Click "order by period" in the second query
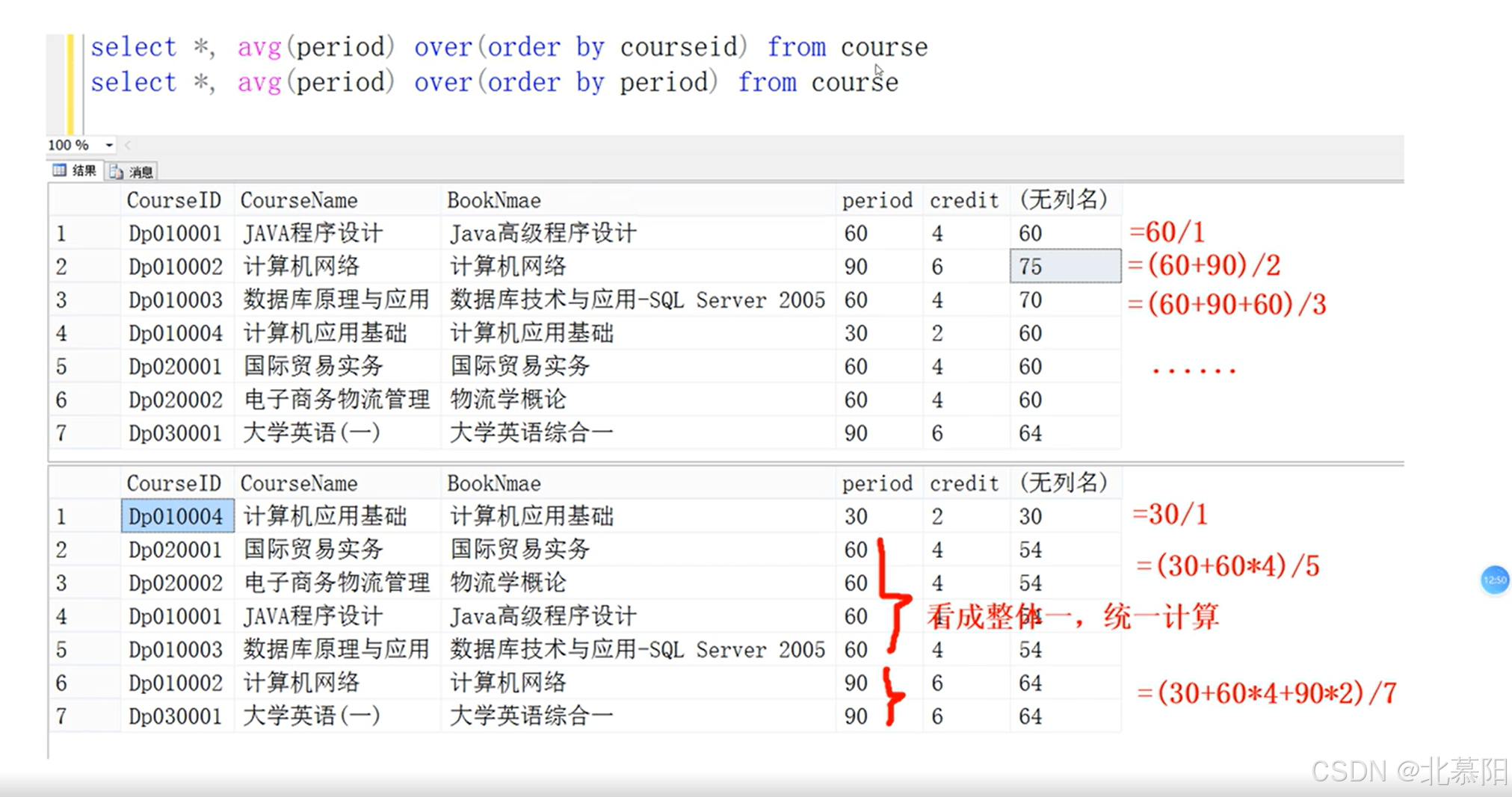 597,81
